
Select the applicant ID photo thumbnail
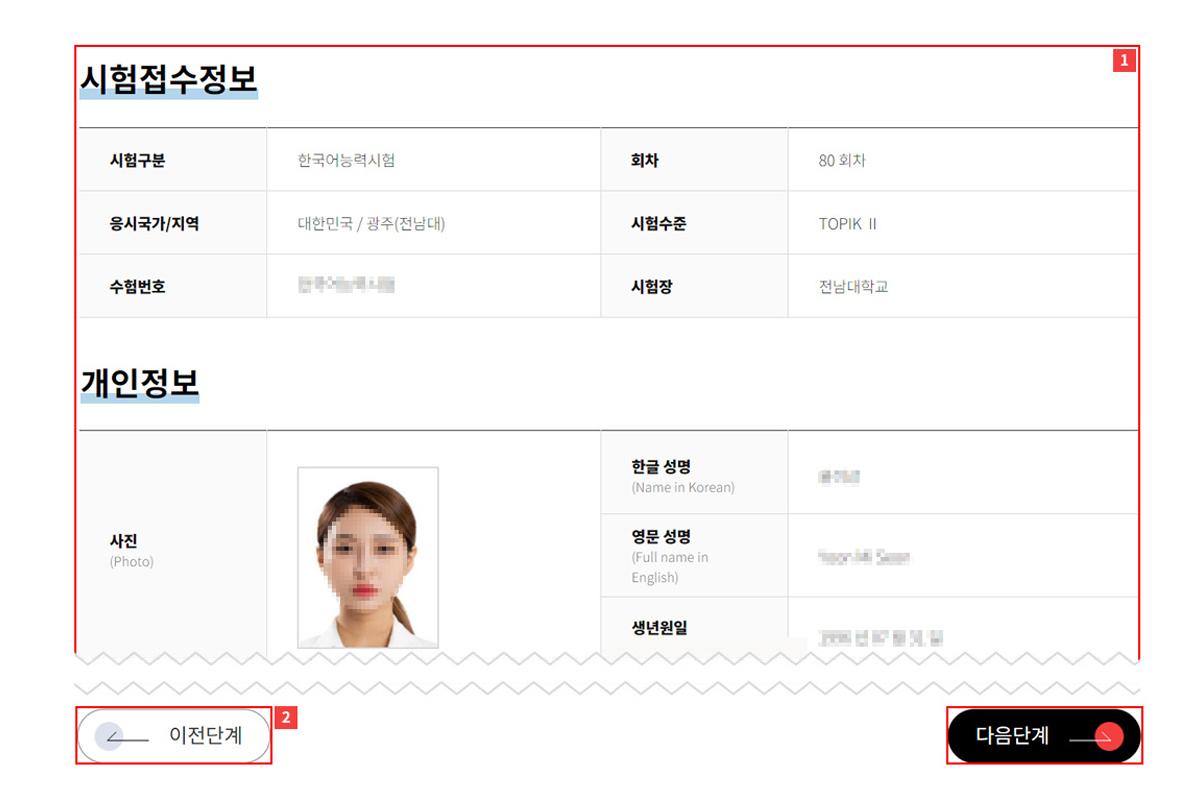367,557
